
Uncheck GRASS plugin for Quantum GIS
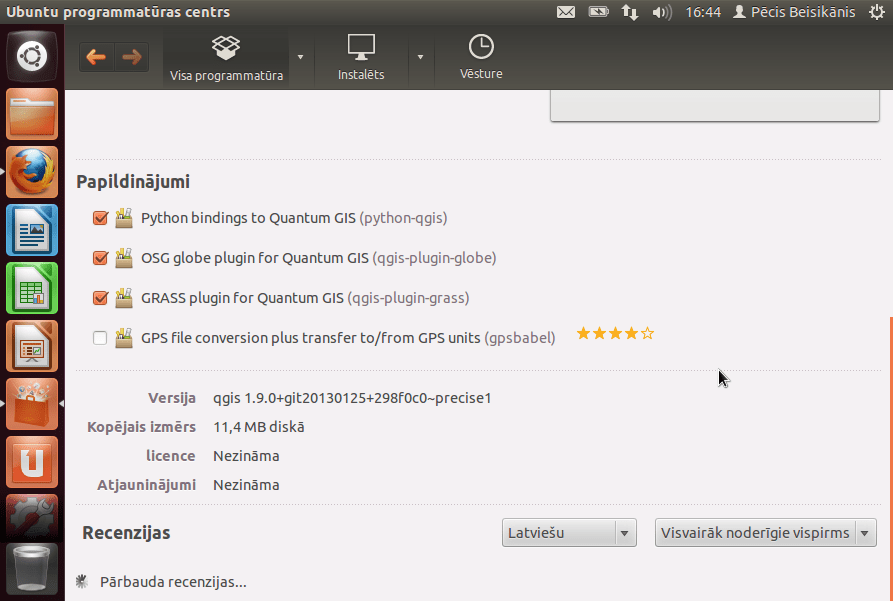pyautogui.click(x=100, y=298)
